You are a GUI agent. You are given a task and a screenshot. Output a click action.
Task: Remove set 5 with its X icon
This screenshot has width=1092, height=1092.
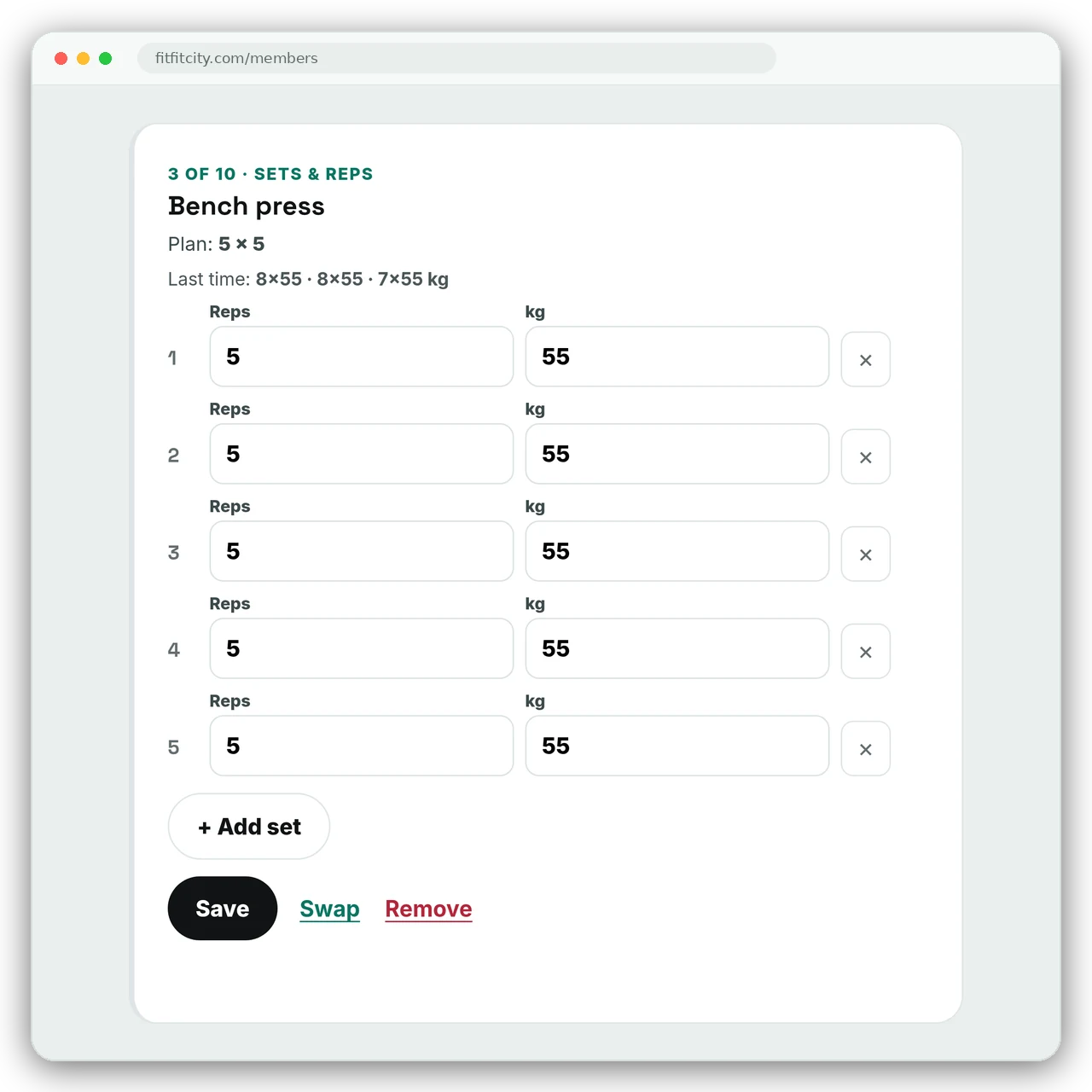pyautogui.click(x=865, y=748)
